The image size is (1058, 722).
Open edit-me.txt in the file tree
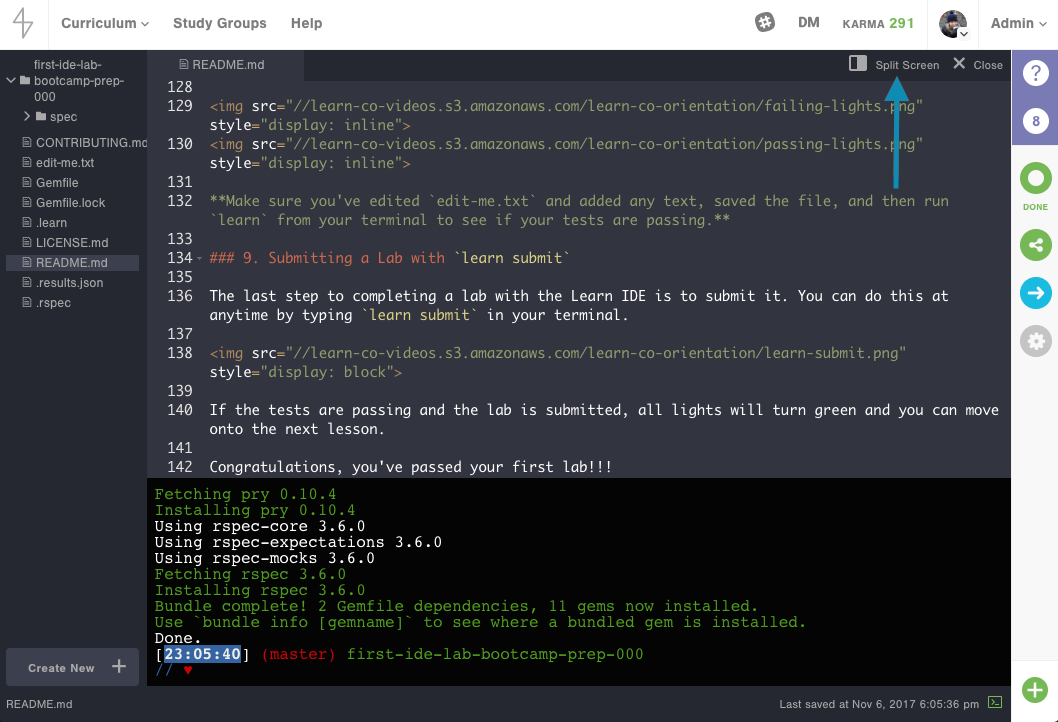(64, 163)
